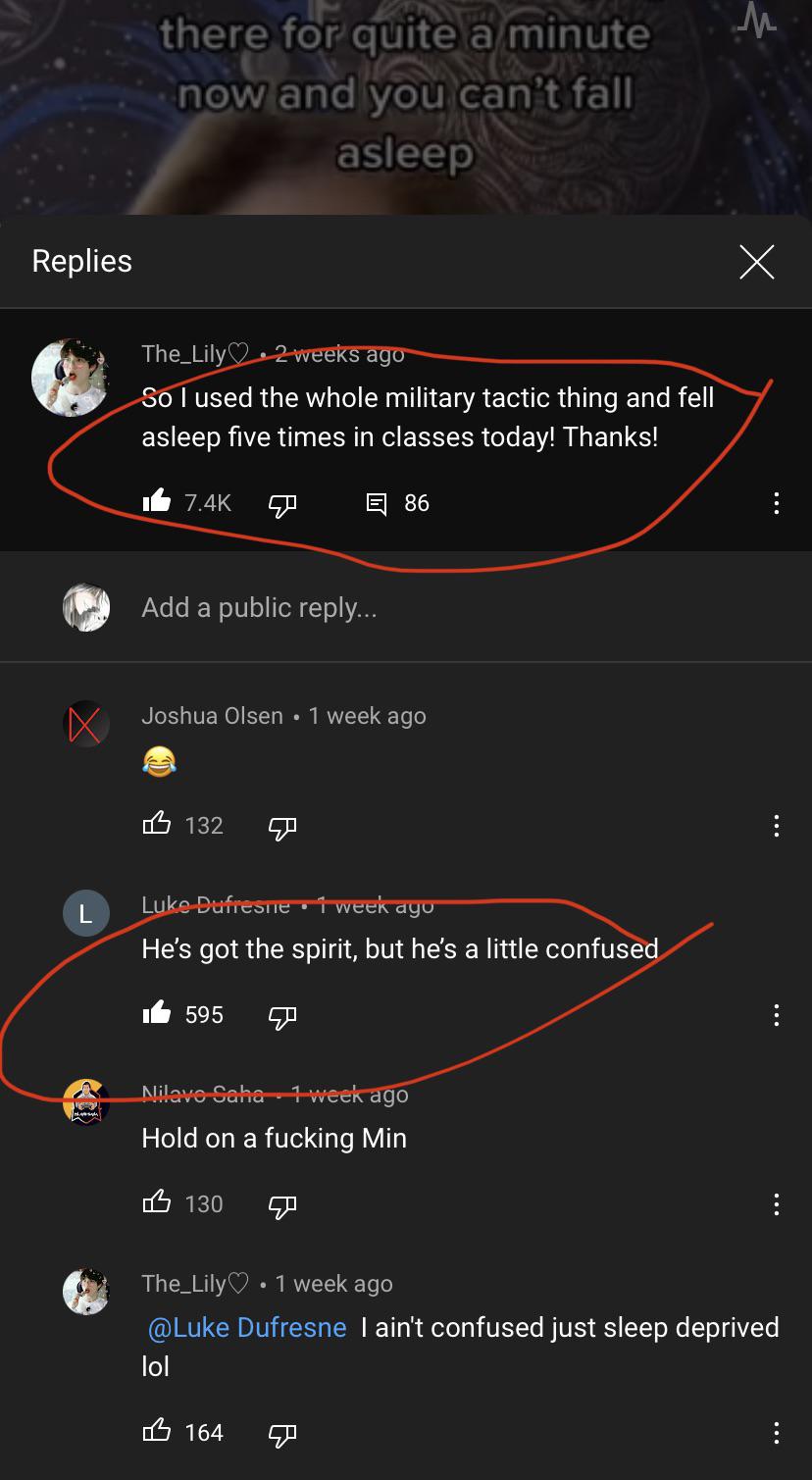Dislike Luke Dufresne's reply
The image size is (812, 1480).
coord(282,1015)
